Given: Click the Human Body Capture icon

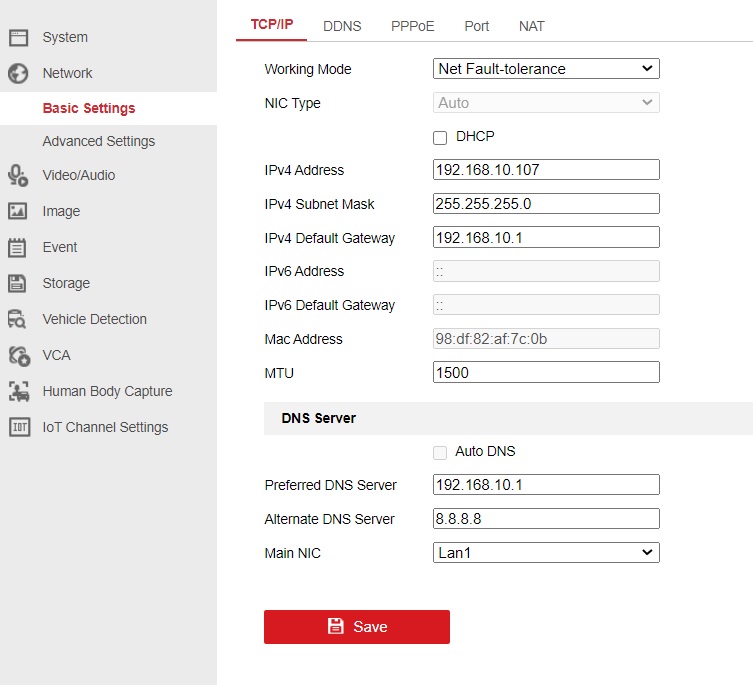Looking at the screenshot, I should point(18,391).
